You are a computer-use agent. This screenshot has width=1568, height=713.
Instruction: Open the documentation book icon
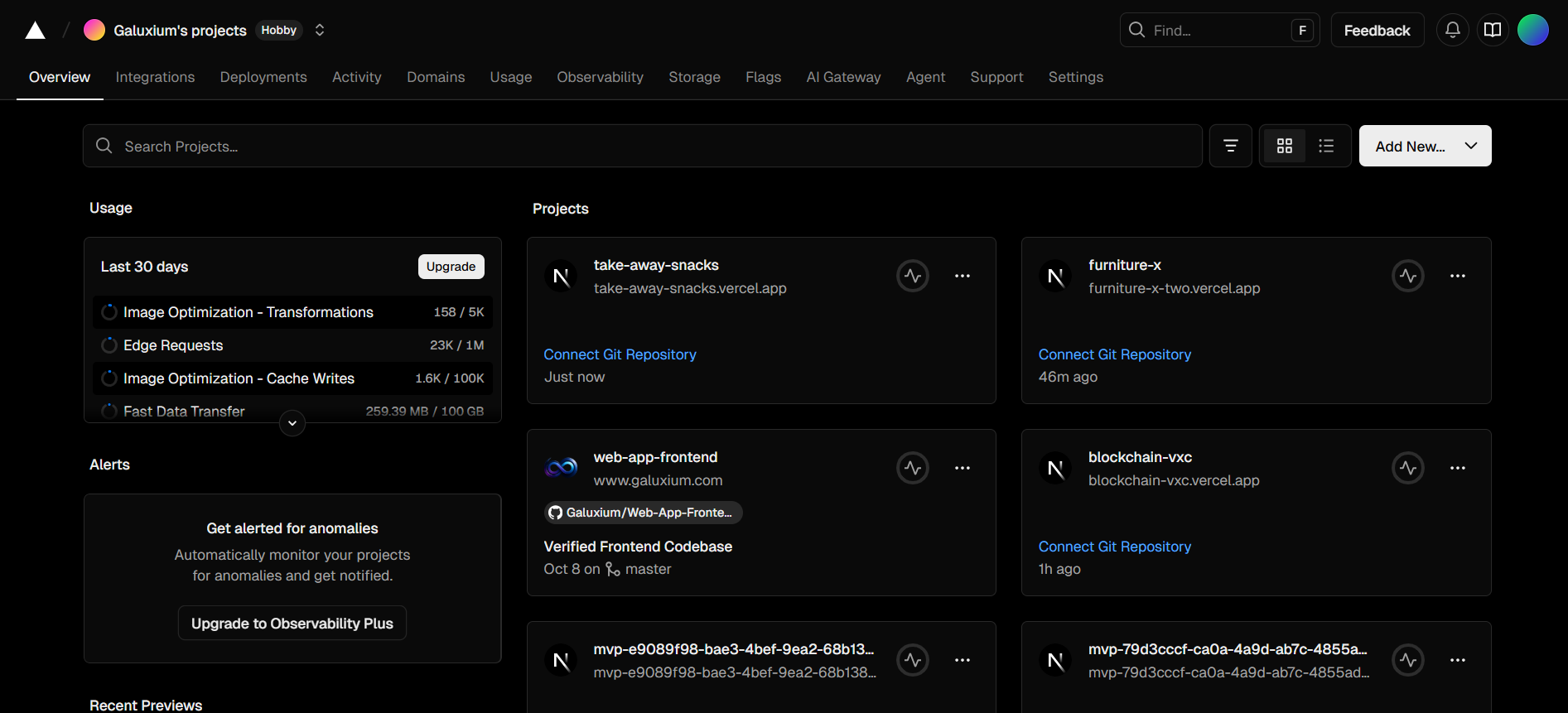click(1493, 30)
